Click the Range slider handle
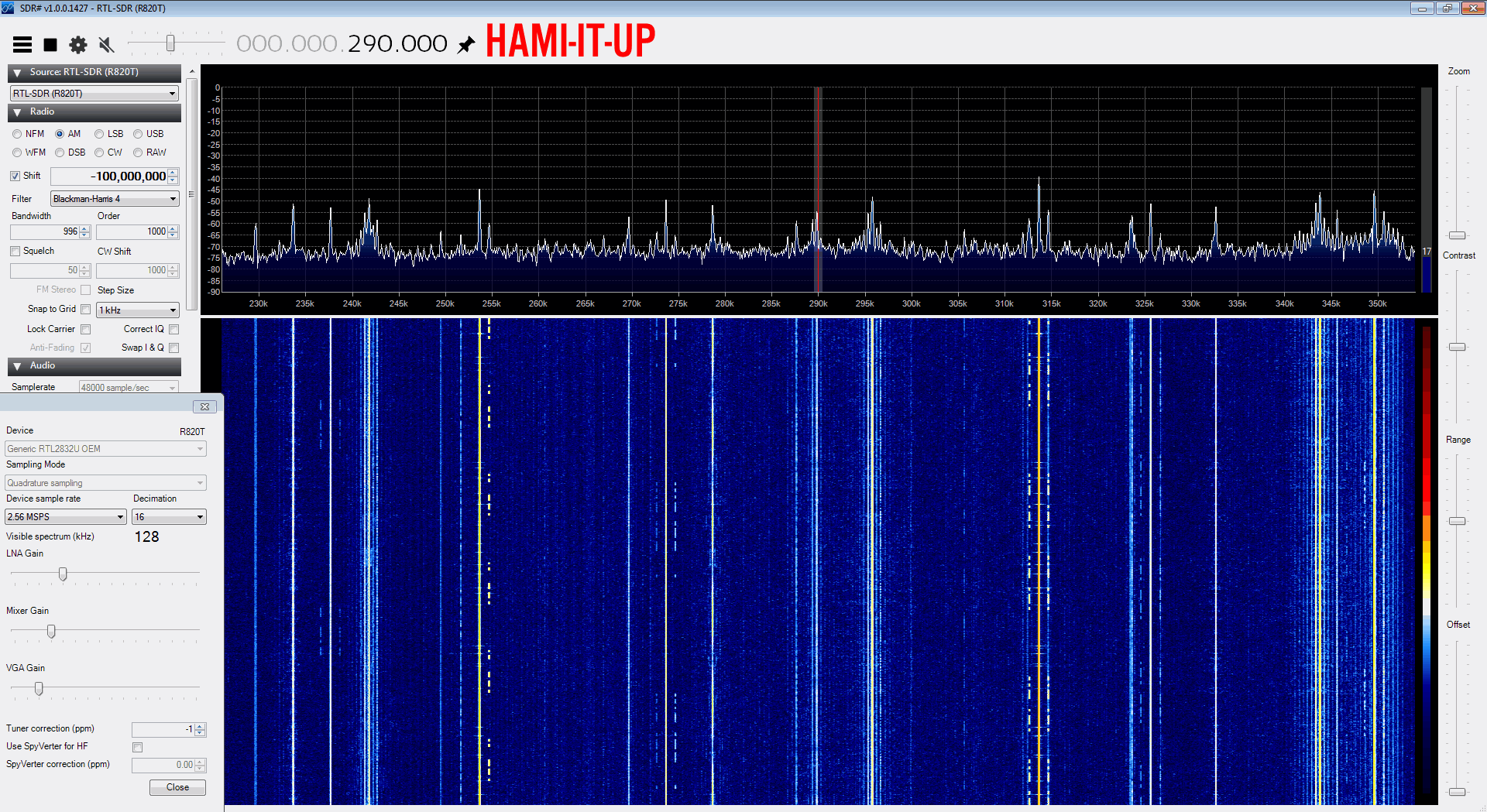The width and height of the screenshot is (1487, 812). pyautogui.click(x=1458, y=521)
